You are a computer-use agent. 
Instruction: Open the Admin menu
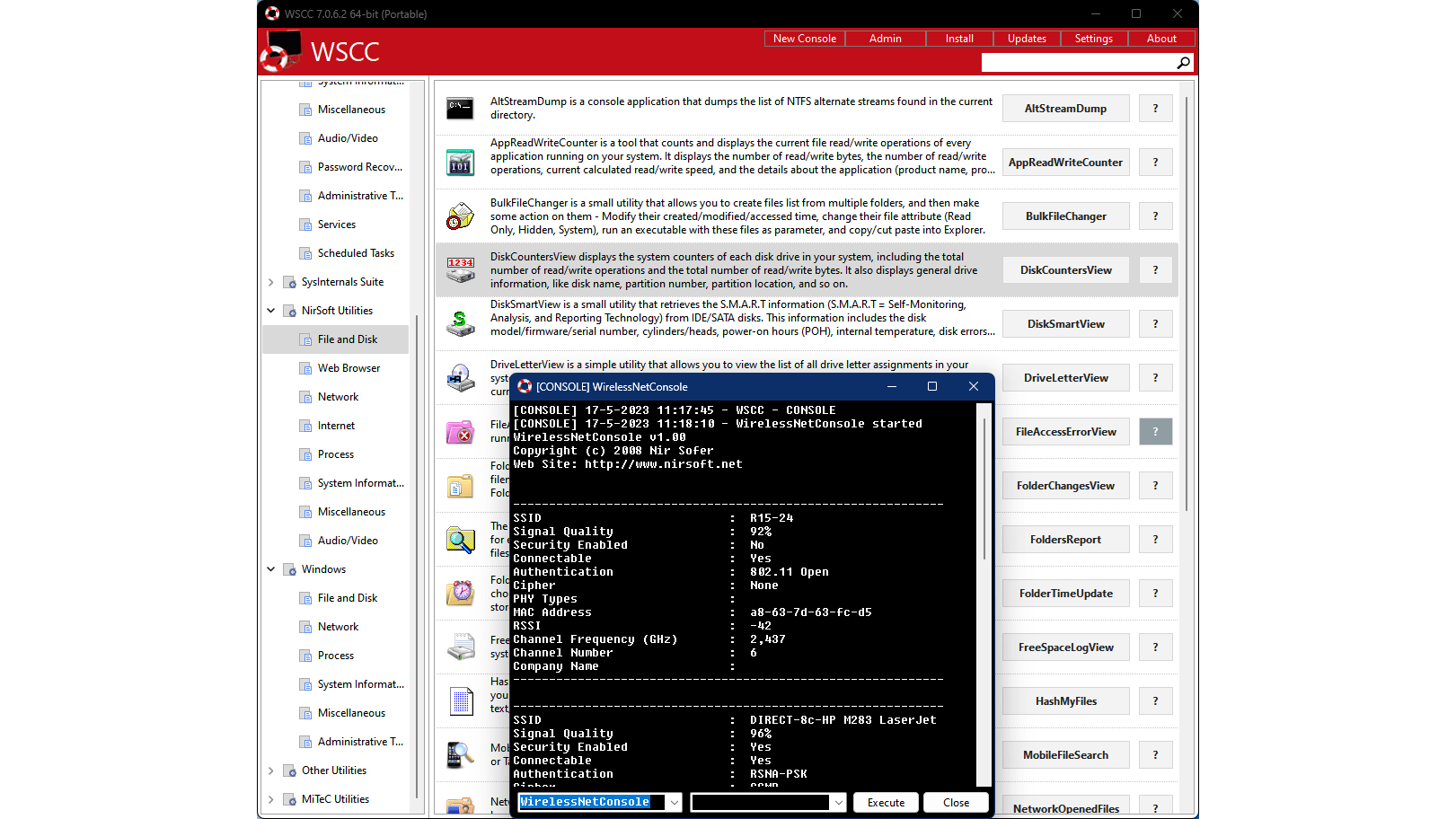tap(886, 39)
